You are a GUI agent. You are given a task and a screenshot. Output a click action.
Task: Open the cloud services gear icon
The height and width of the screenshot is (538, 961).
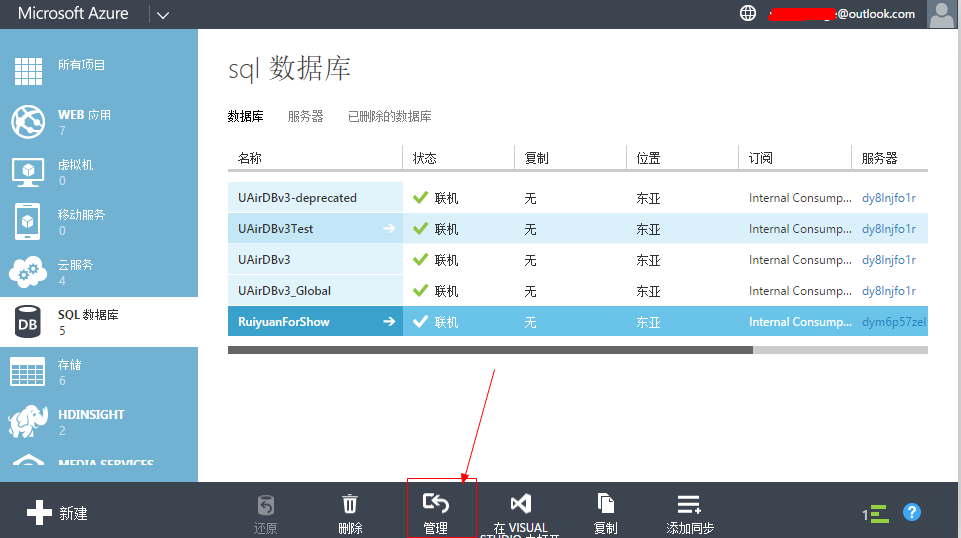click(28, 271)
